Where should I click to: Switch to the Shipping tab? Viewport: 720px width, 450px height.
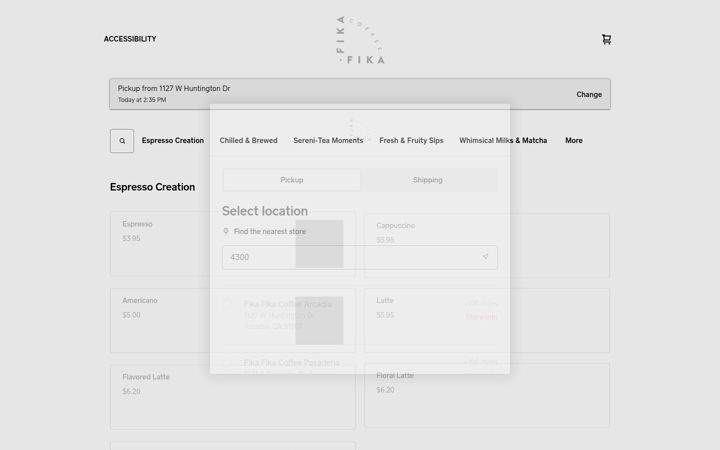coord(428,180)
